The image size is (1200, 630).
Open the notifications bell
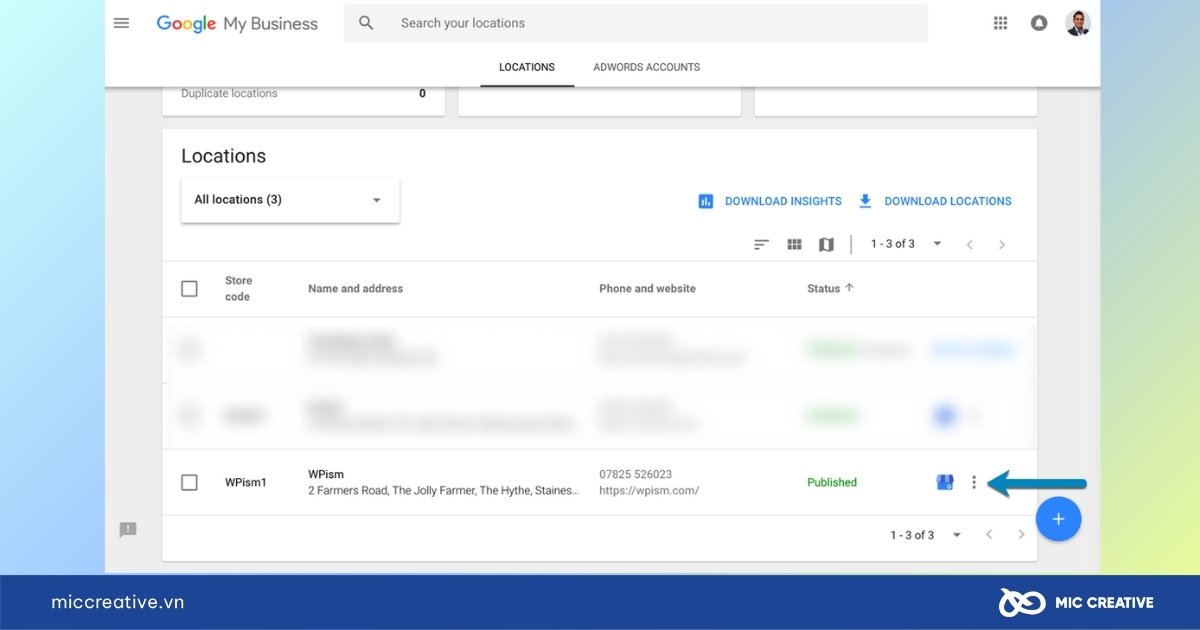pos(1039,23)
